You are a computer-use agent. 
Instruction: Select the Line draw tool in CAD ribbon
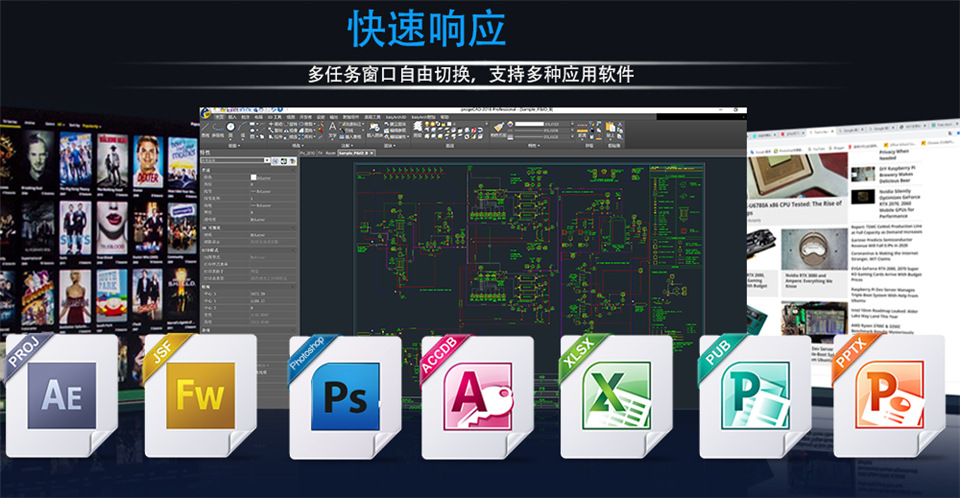coord(205,129)
